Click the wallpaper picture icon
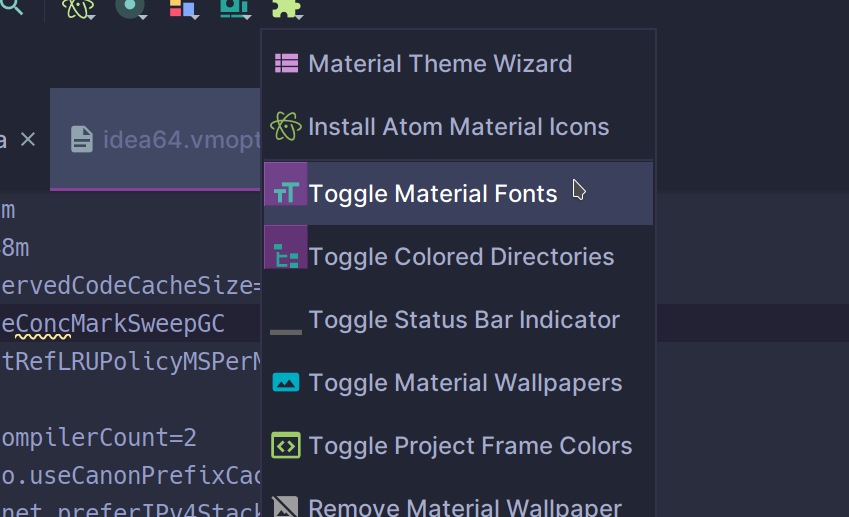The image size is (849, 517). (286, 382)
